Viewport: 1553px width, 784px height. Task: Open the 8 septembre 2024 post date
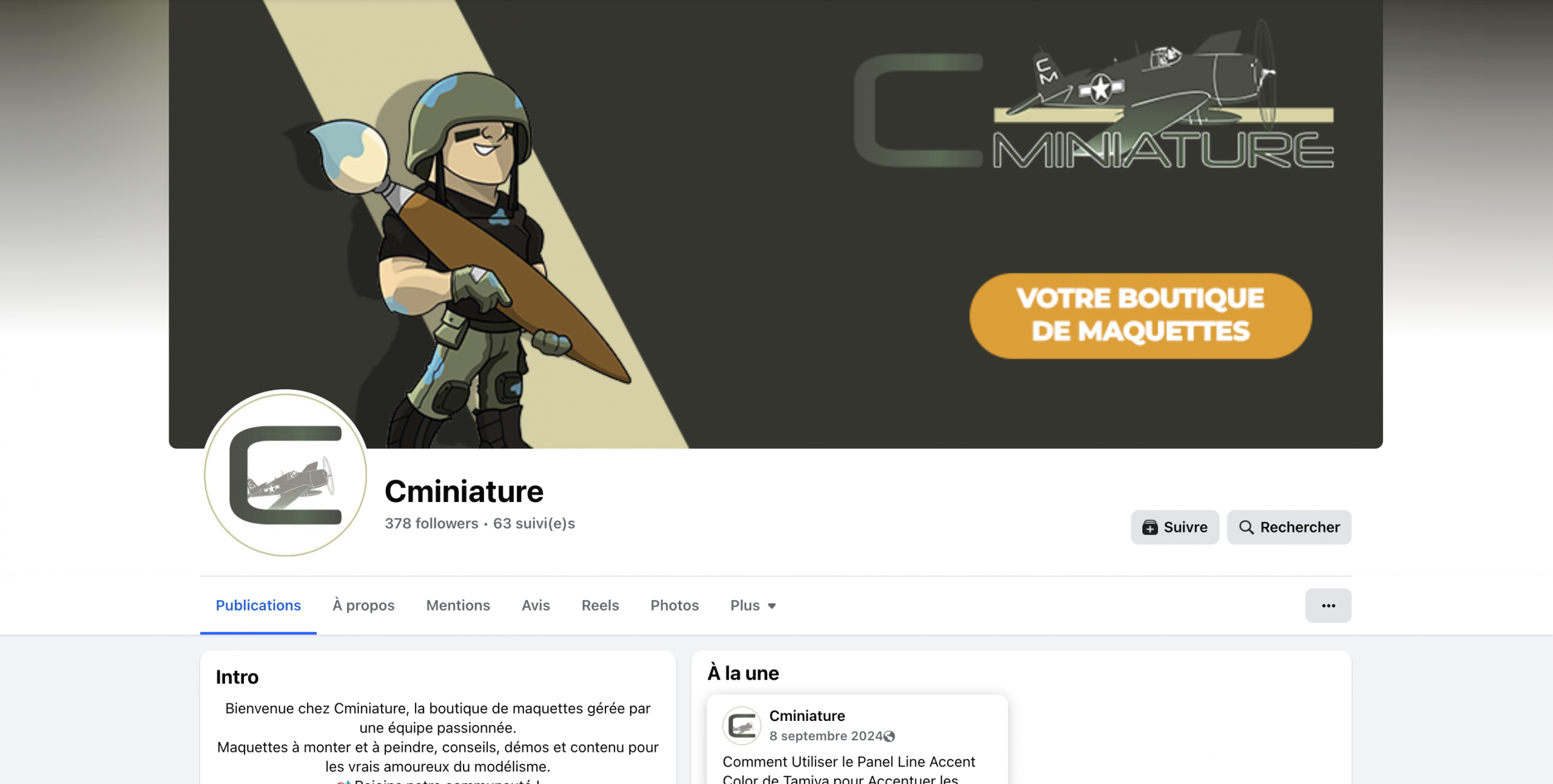pos(826,736)
